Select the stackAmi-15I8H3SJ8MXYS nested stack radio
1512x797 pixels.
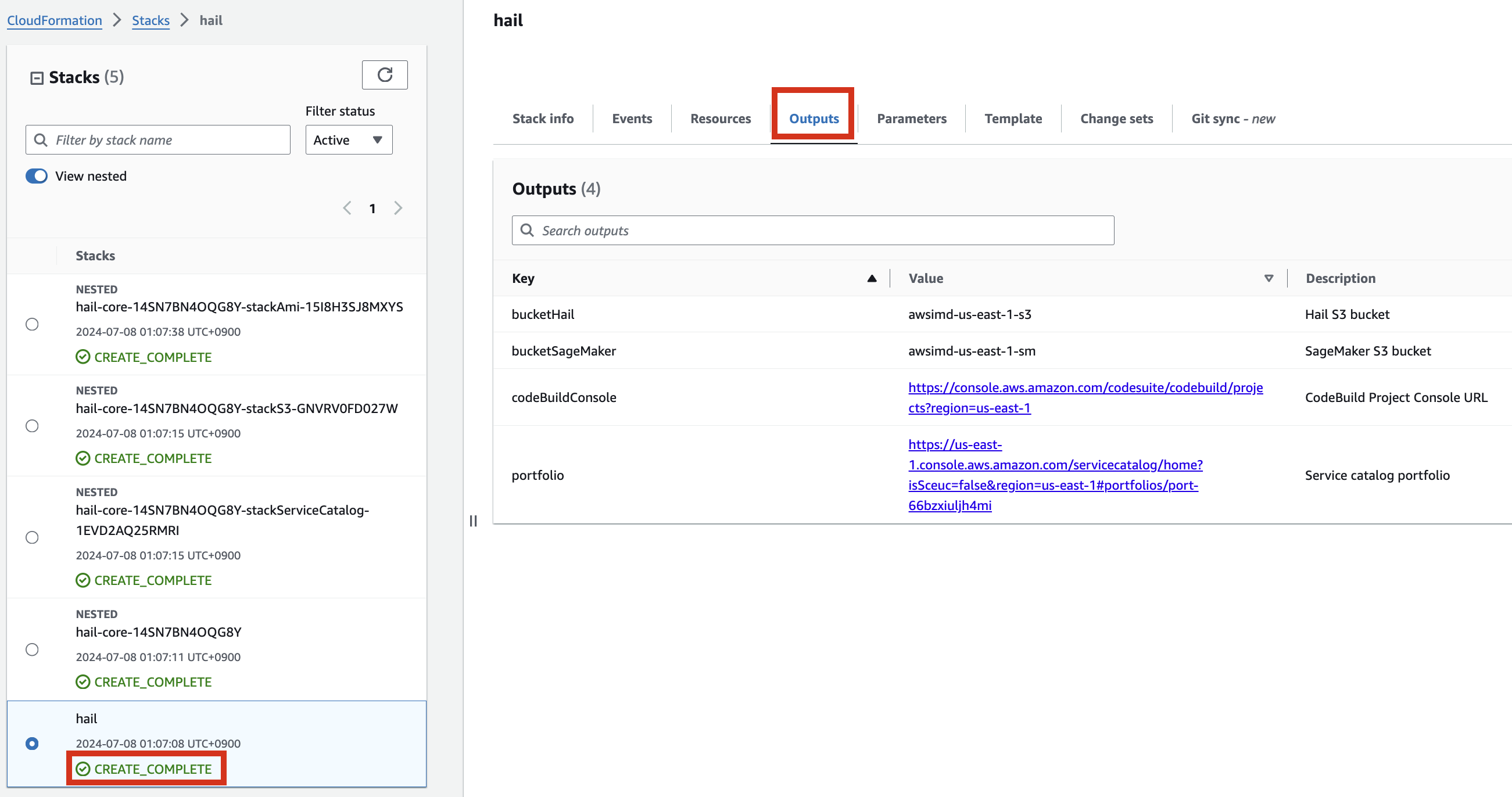click(33, 324)
